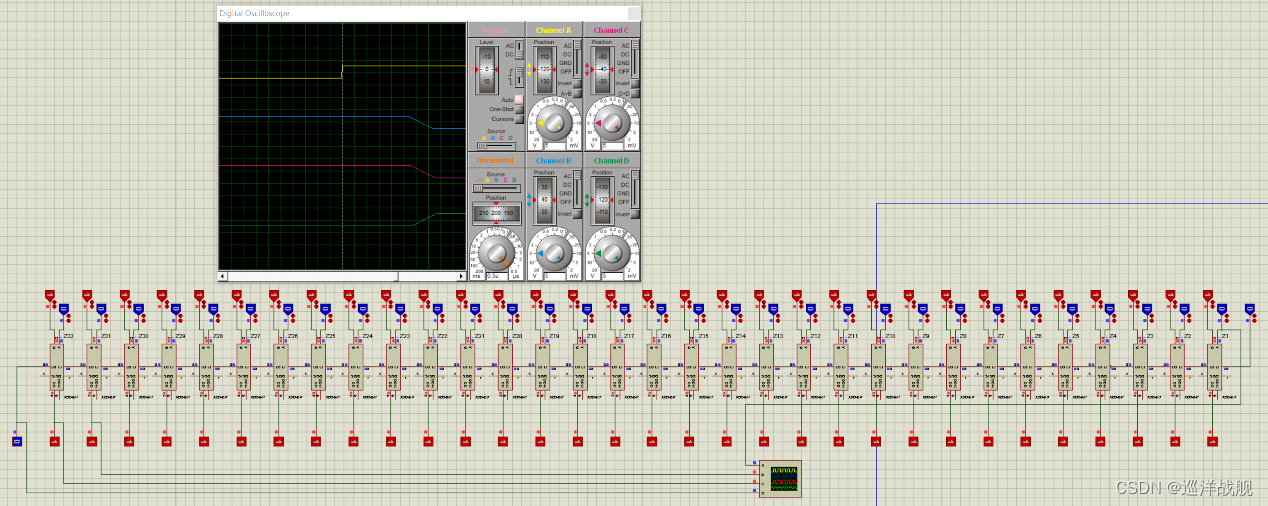Screen dimensions: 1268x506
Task: Click the Trigger level thumbwheel
Action: [485, 69]
